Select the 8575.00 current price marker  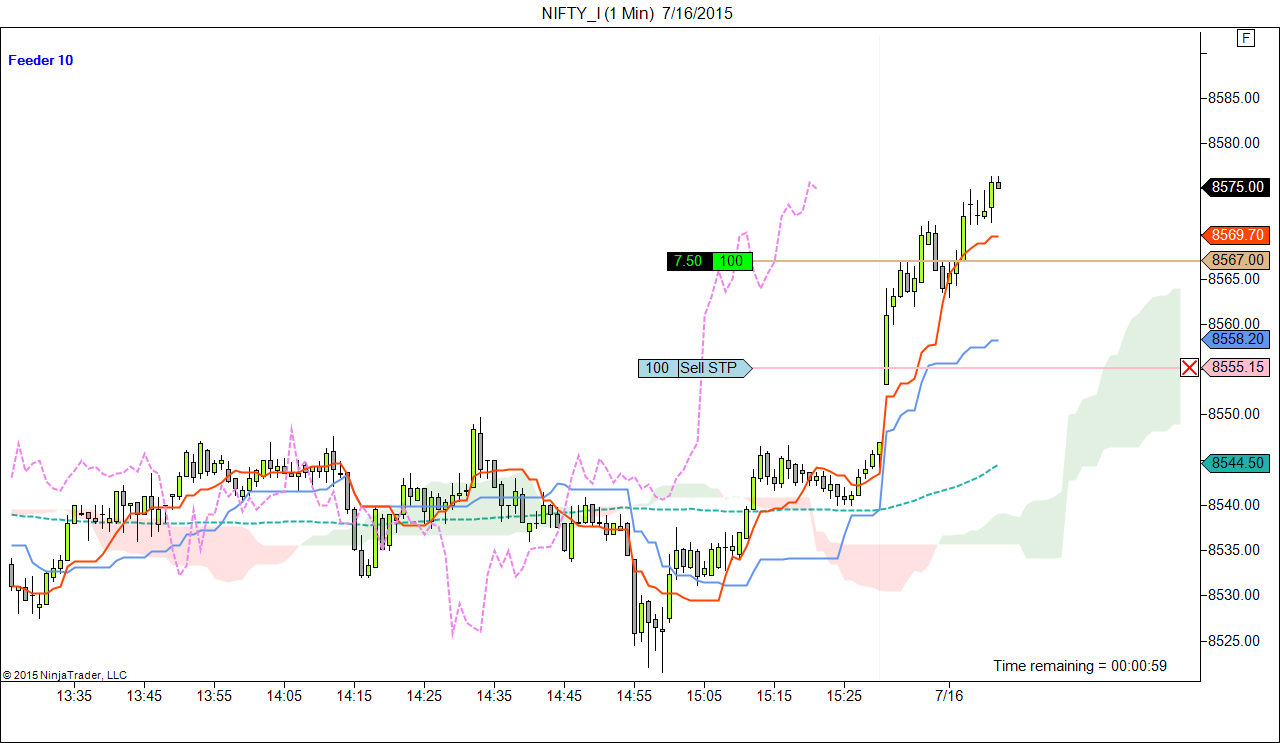1234,187
